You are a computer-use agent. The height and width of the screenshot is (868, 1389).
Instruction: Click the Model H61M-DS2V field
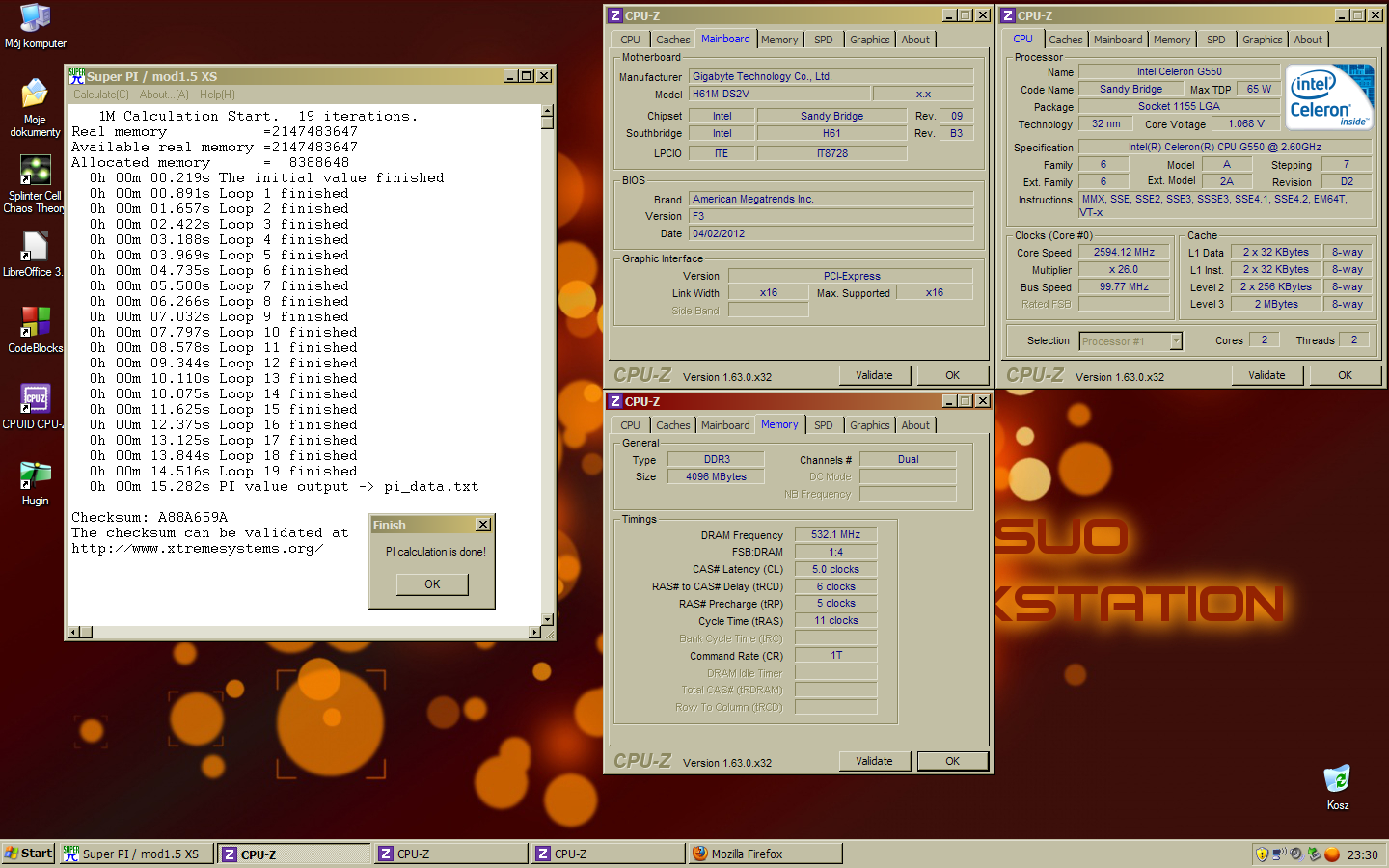tap(780, 94)
